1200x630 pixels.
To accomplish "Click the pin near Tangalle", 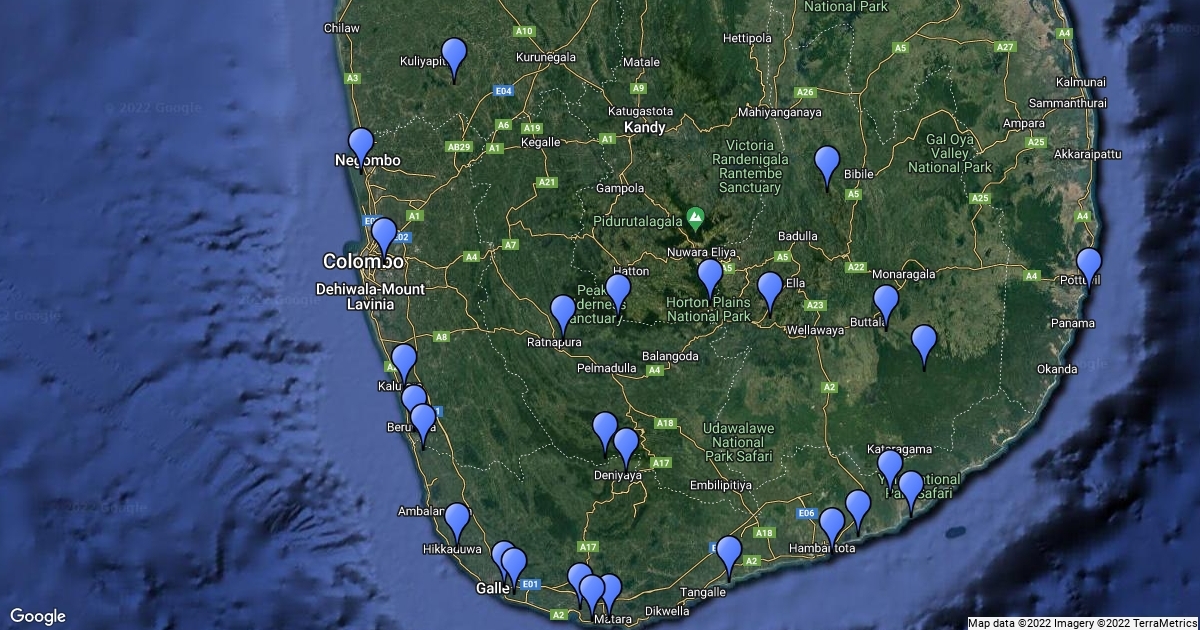I will click(x=729, y=554).
